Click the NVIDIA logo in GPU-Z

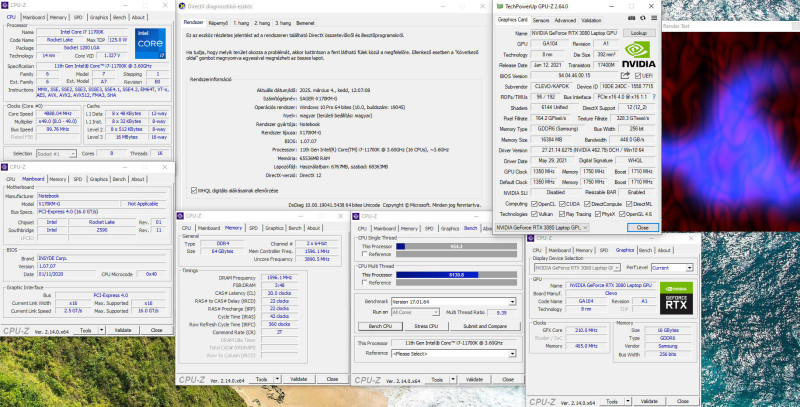638,55
